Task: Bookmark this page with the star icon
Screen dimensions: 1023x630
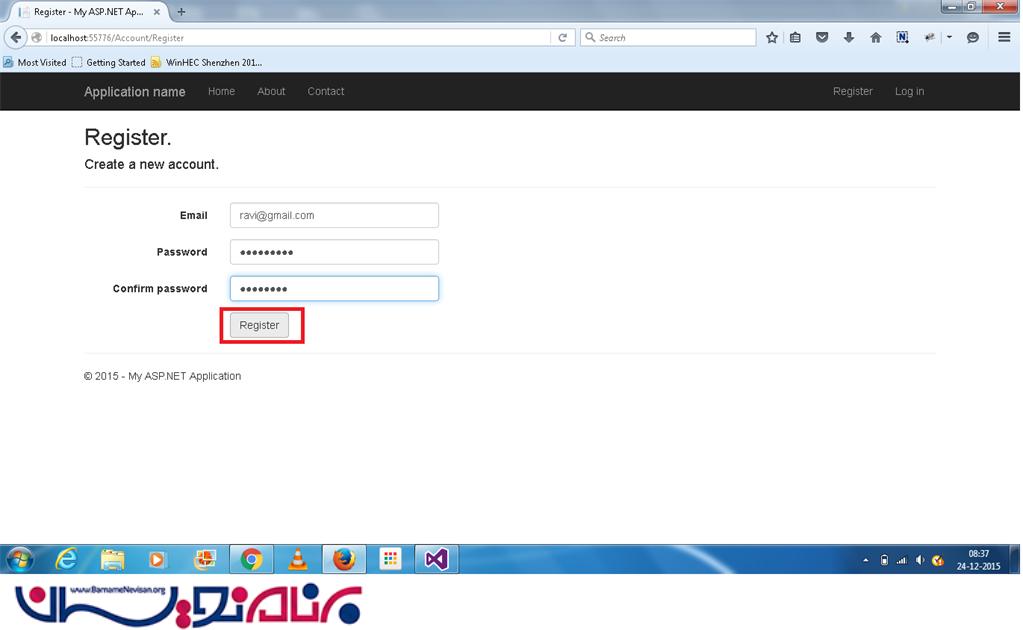Action: tap(772, 38)
